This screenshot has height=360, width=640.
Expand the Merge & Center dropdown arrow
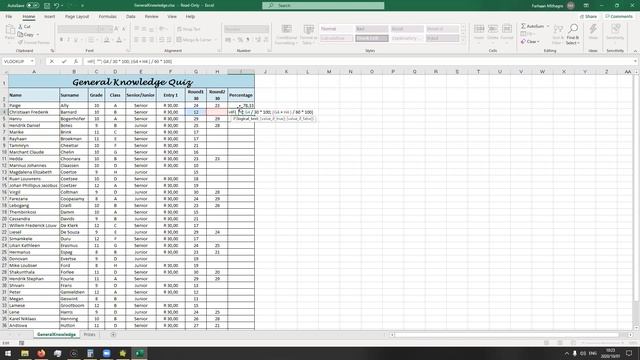(216, 40)
